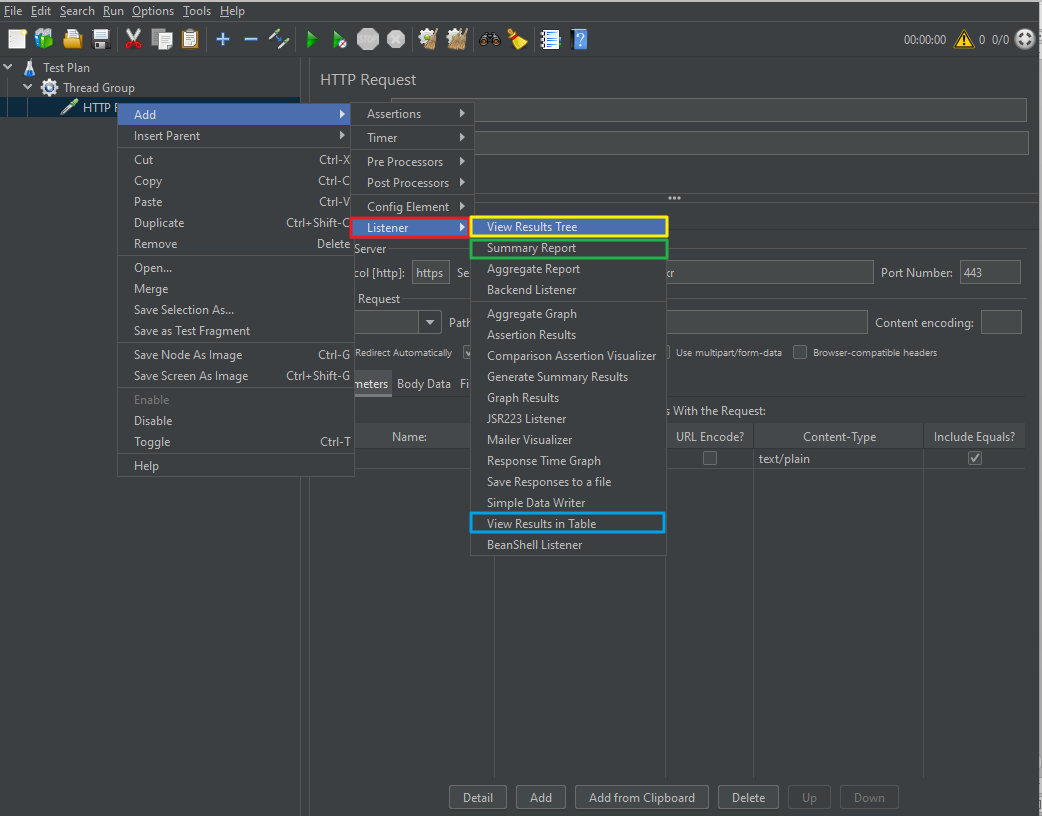Click the Cut scissors toolbar icon

pyautogui.click(x=134, y=39)
